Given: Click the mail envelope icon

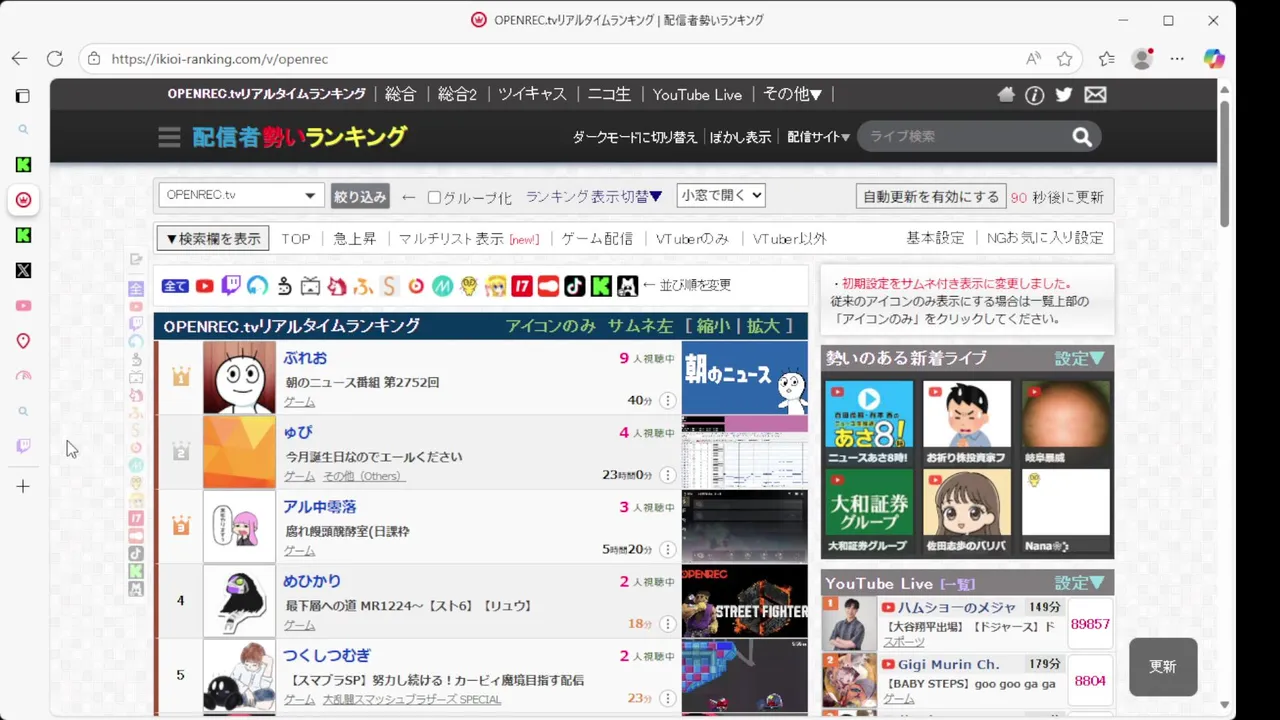Looking at the screenshot, I should 1095,94.
